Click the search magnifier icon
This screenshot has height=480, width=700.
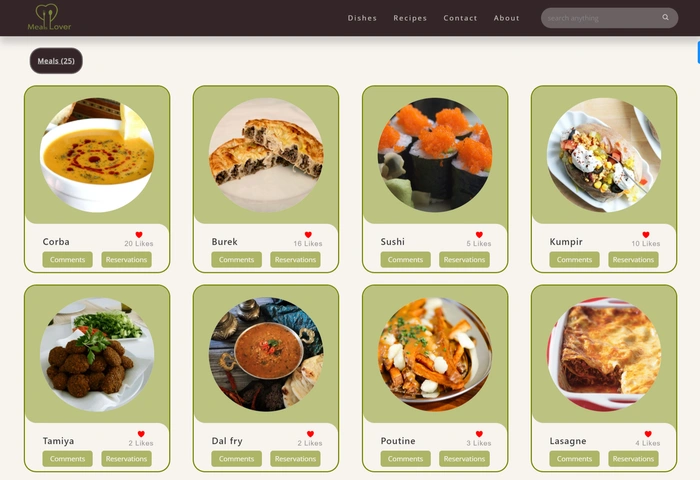pyautogui.click(x=665, y=17)
